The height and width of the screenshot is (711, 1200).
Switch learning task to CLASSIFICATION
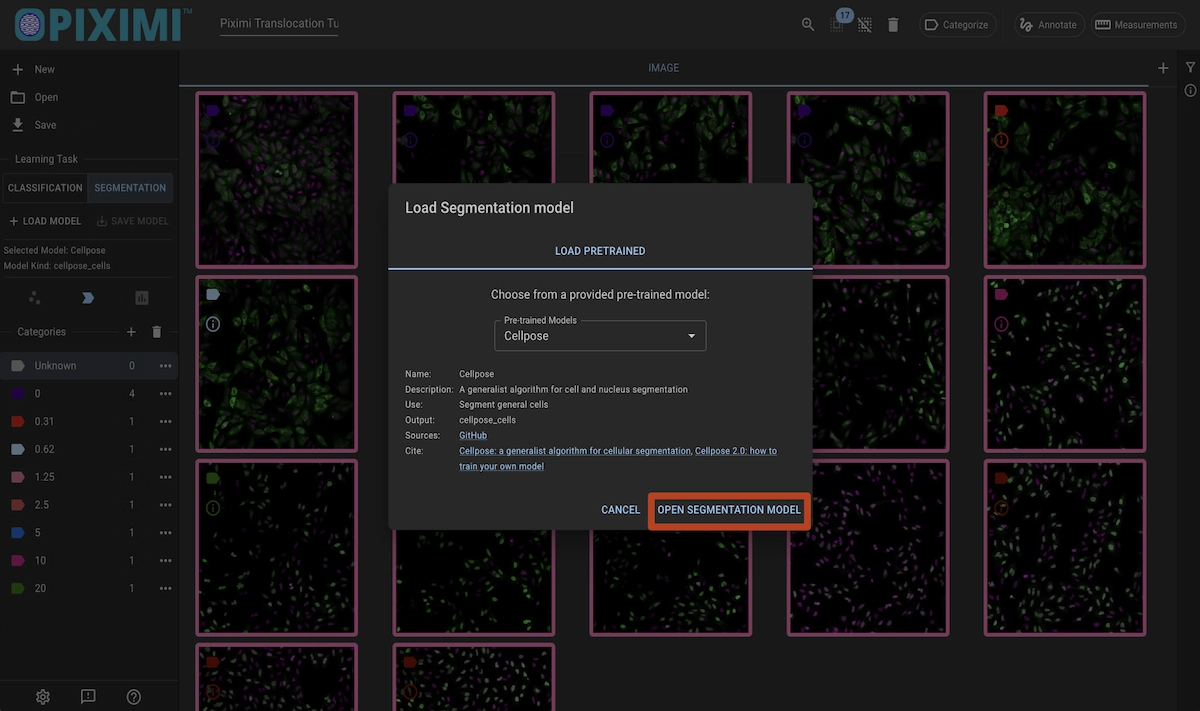(45, 188)
